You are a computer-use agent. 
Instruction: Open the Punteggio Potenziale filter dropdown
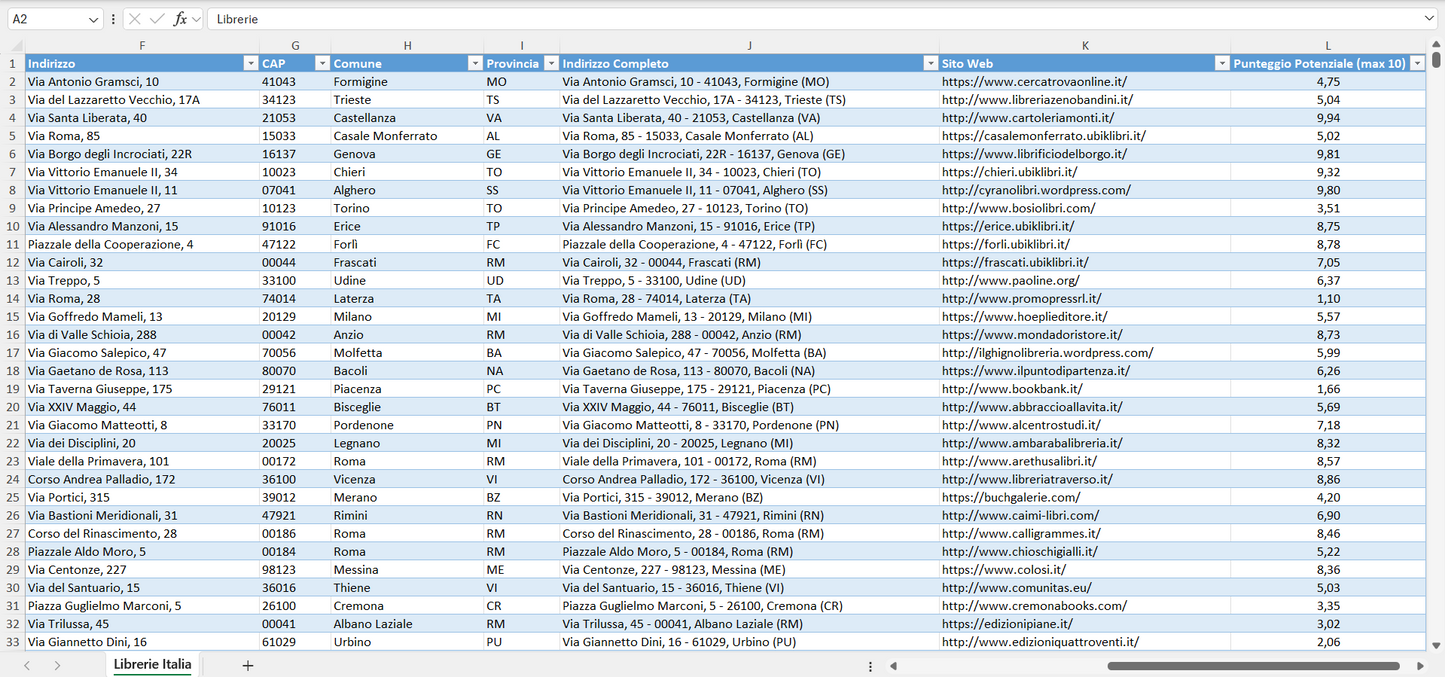coord(1418,62)
